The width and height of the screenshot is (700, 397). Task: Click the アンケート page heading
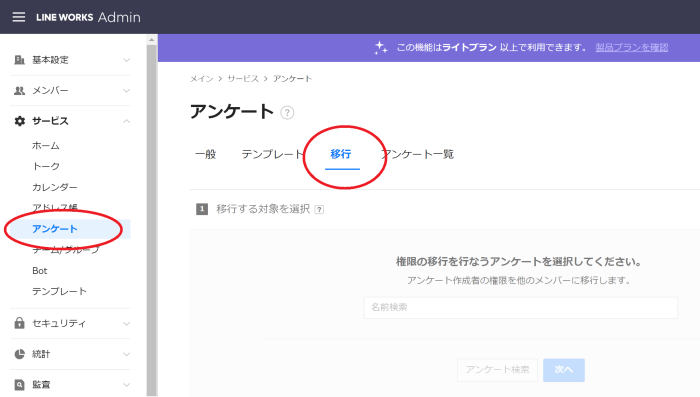pos(231,112)
